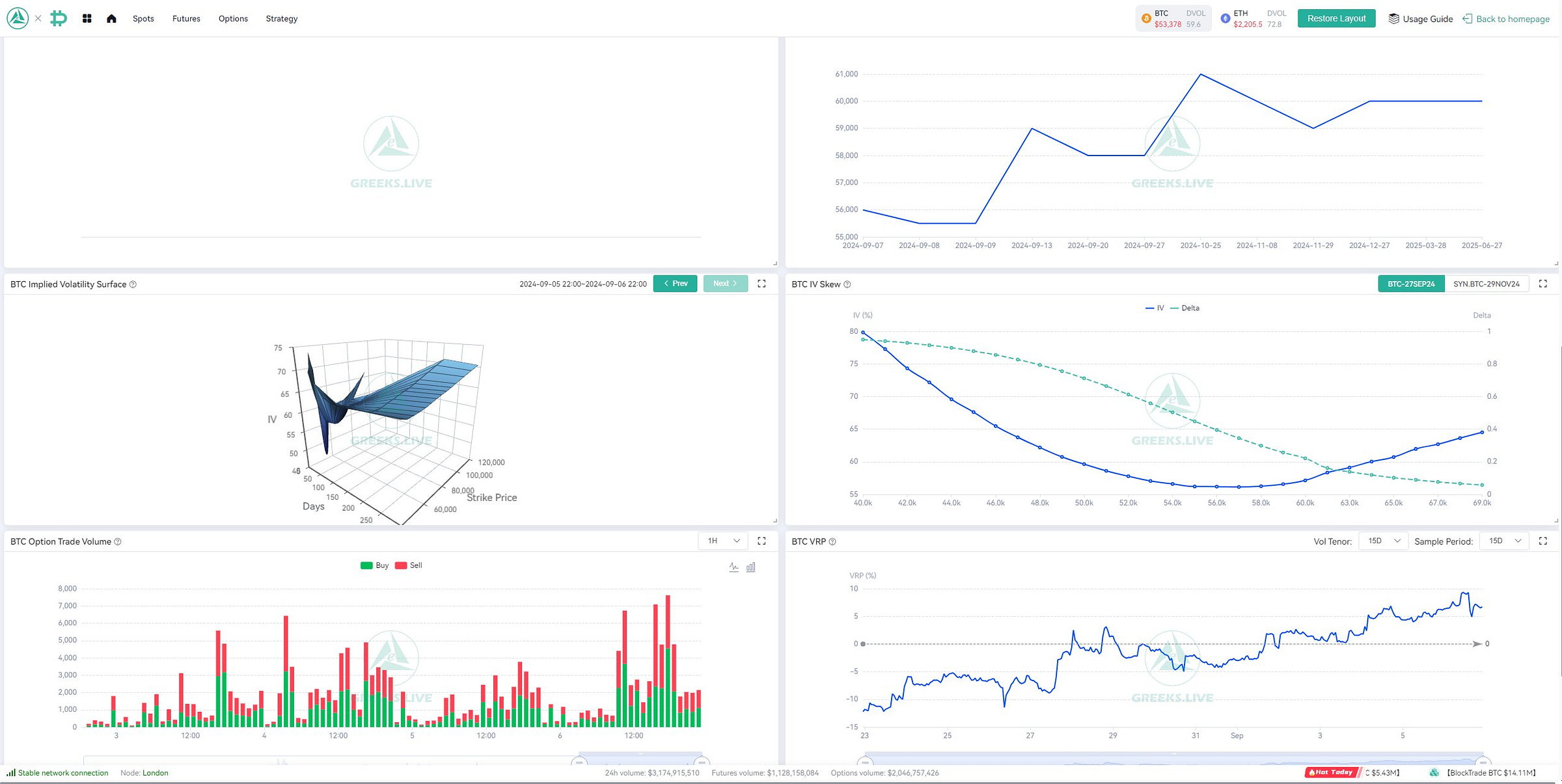The height and width of the screenshot is (784, 1562).
Task: Open the four-square dashboard grid icon
Action: point(87,18)
